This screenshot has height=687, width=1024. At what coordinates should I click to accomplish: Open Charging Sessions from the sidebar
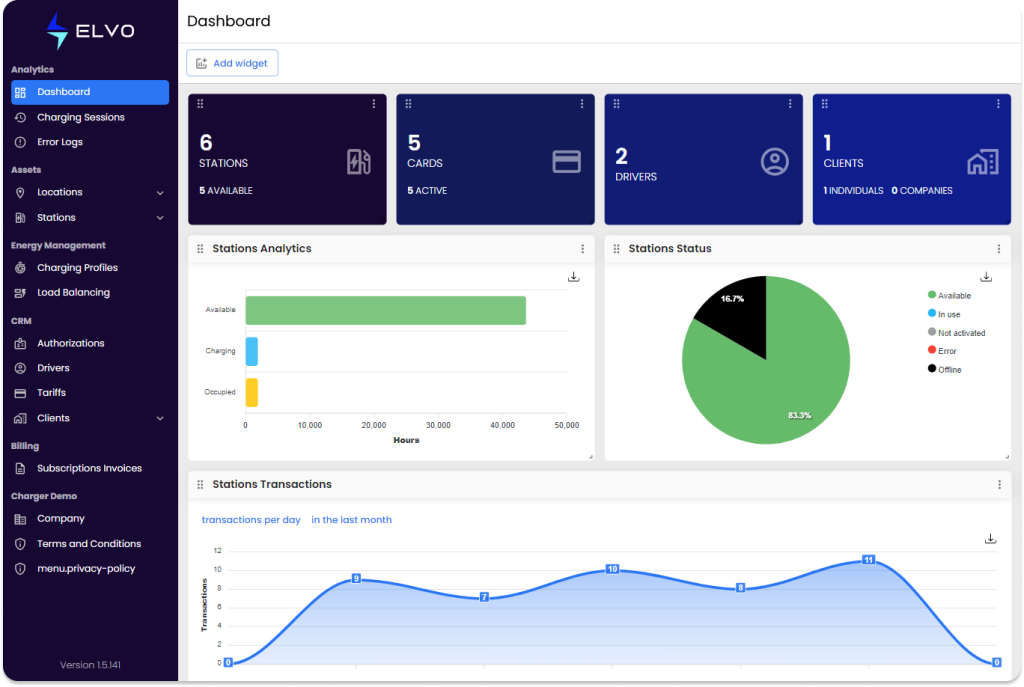[80, 117]
